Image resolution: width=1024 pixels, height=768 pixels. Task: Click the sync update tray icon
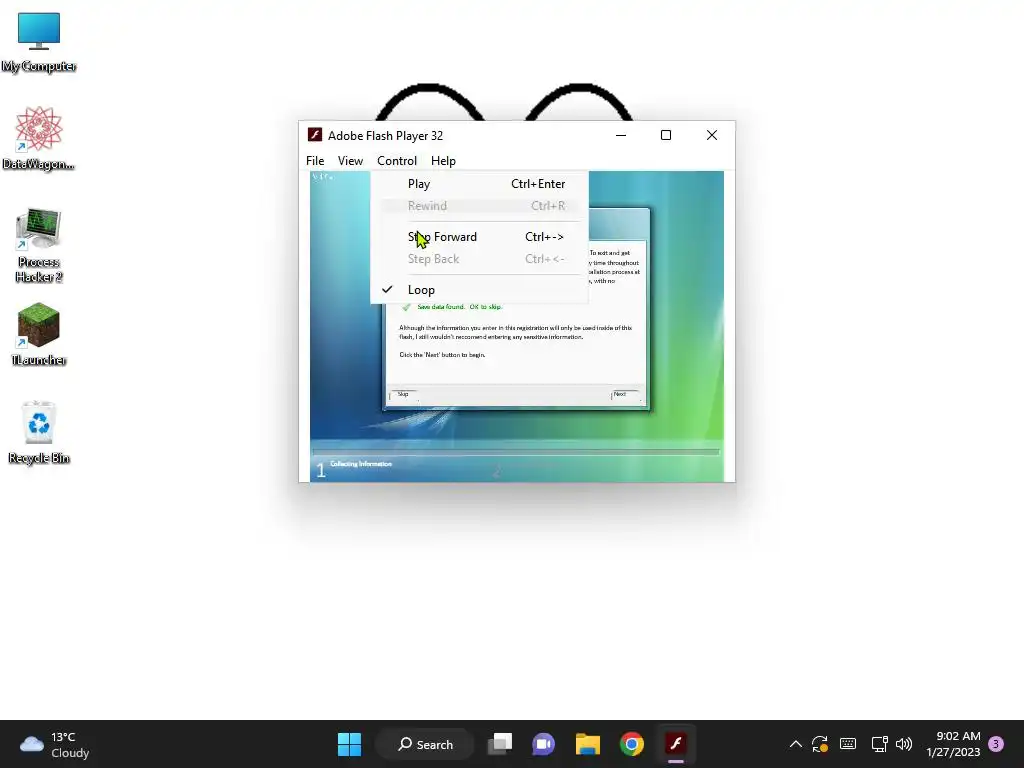tap(820, 744)
